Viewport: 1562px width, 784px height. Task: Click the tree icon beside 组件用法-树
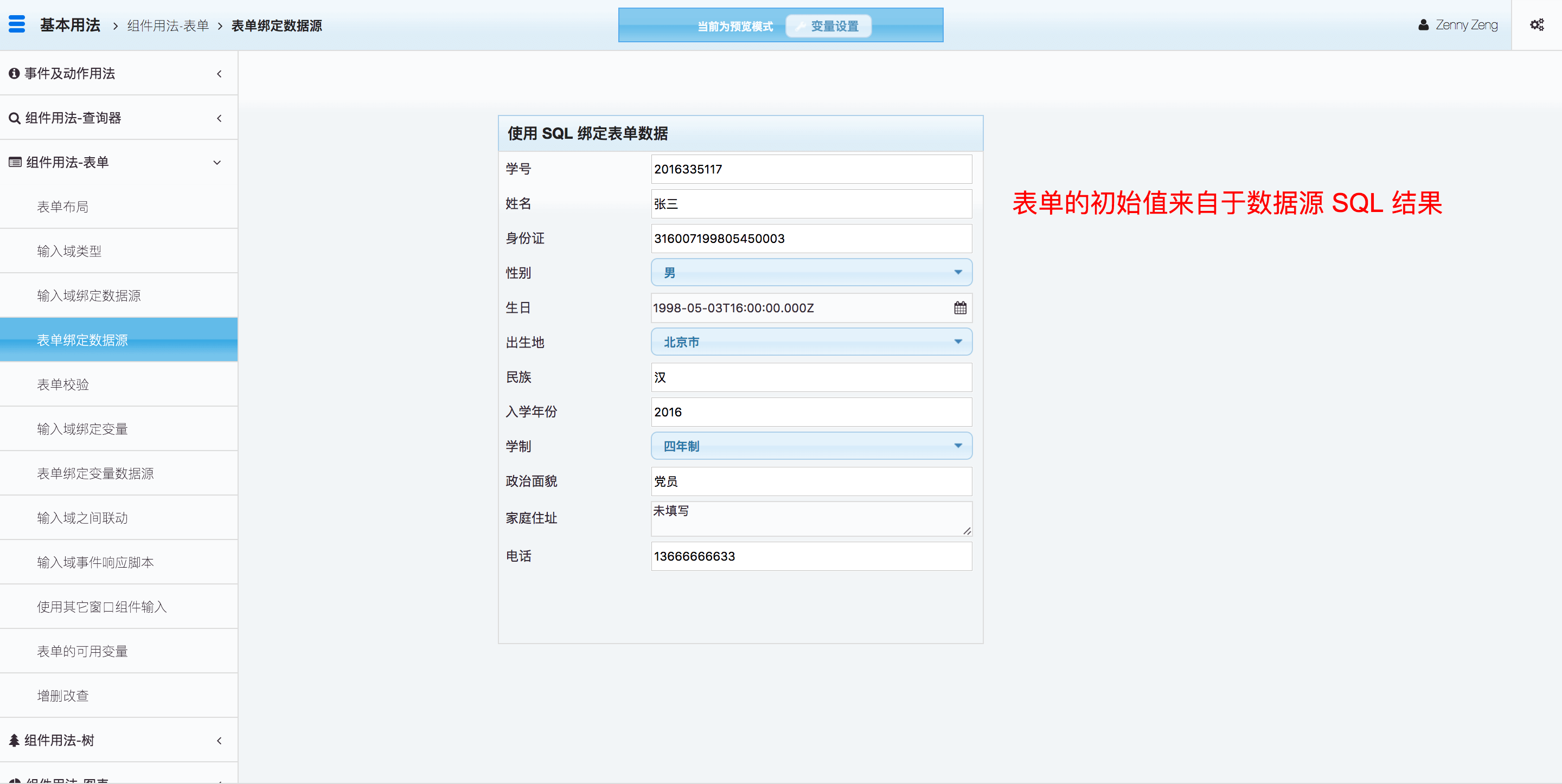[x=14, y=740]
